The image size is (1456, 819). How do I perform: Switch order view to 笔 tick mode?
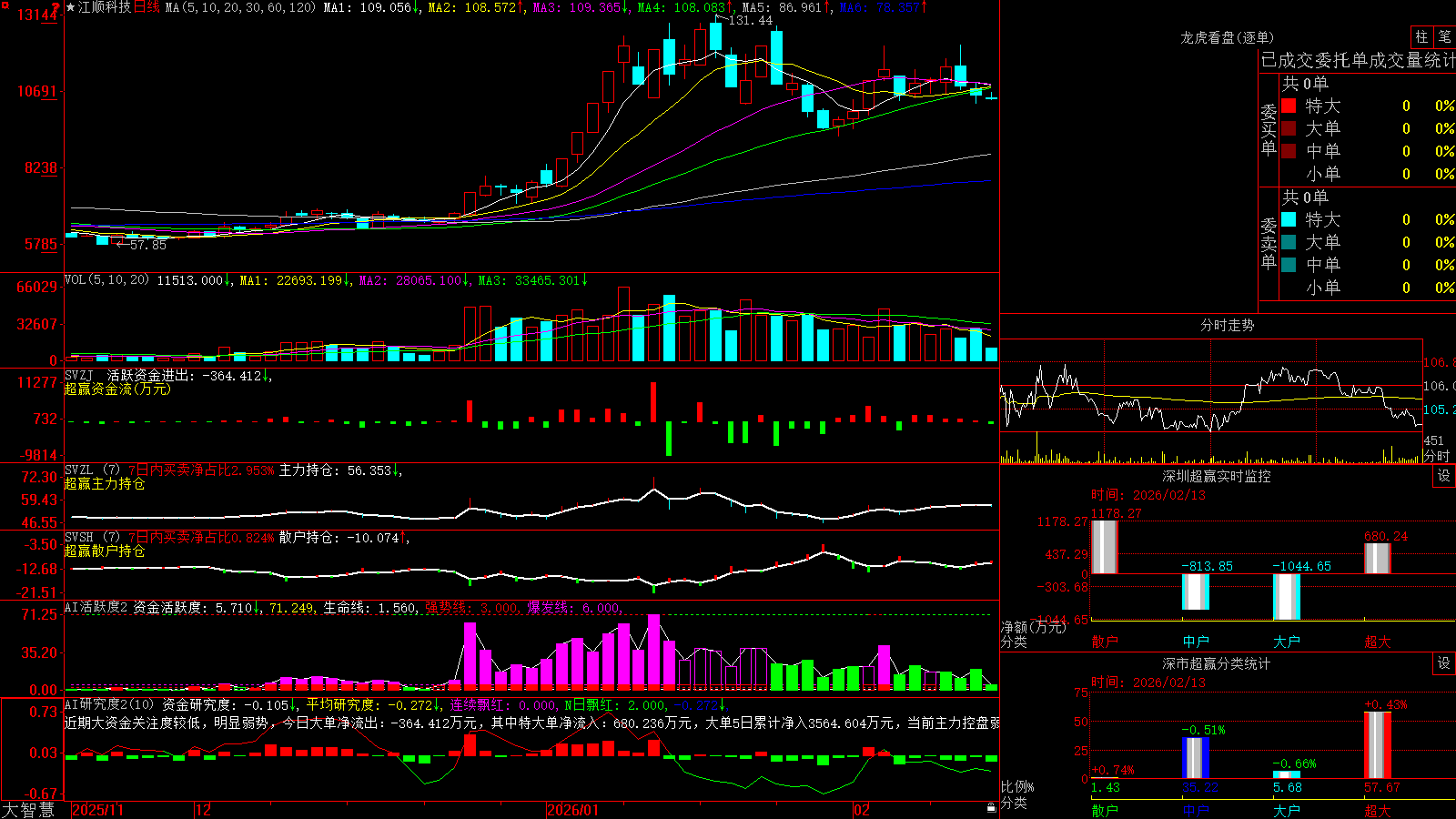click(1445, 37)
